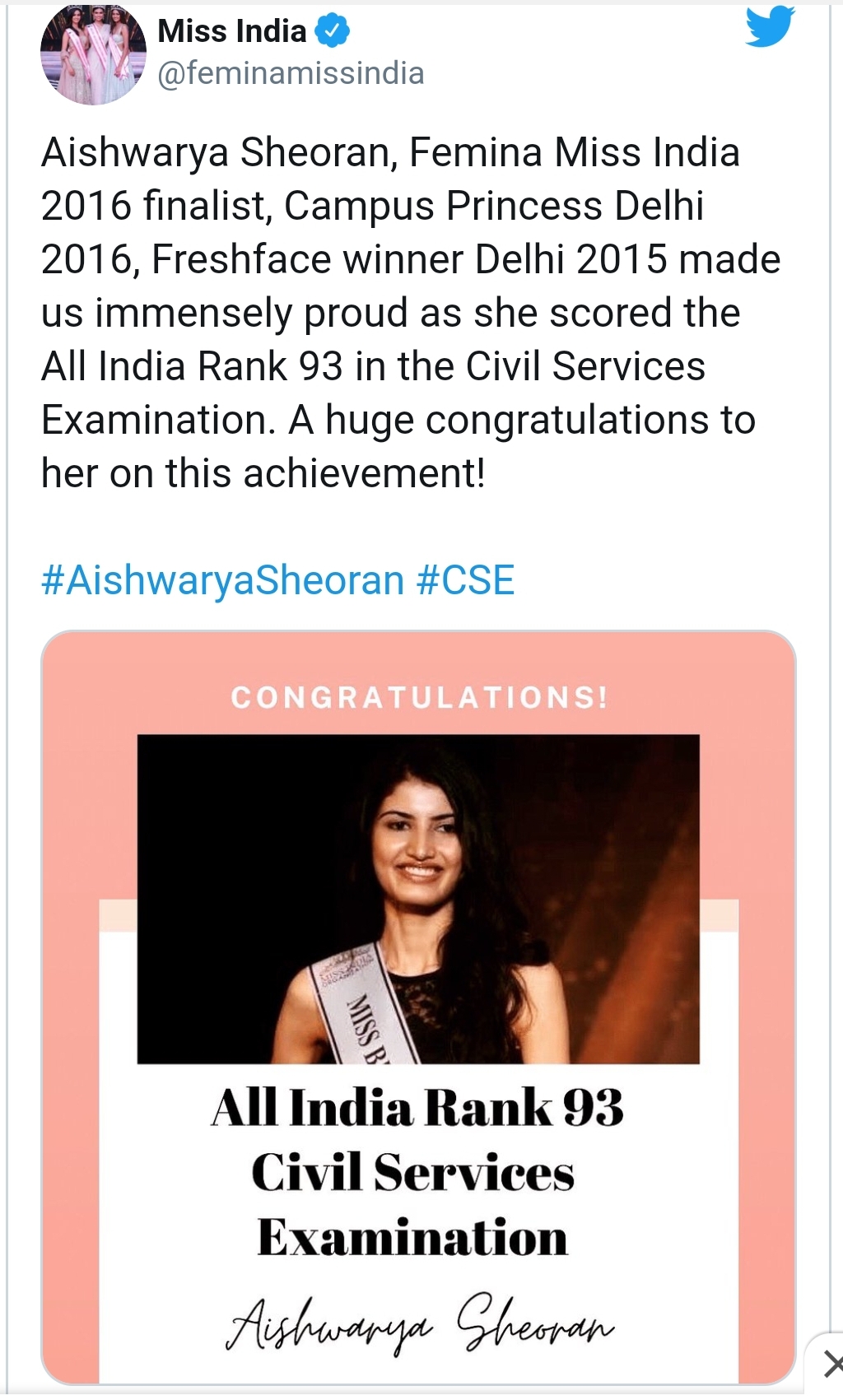Click the bold 'Civil Services' line in card

click(412, 1172)
